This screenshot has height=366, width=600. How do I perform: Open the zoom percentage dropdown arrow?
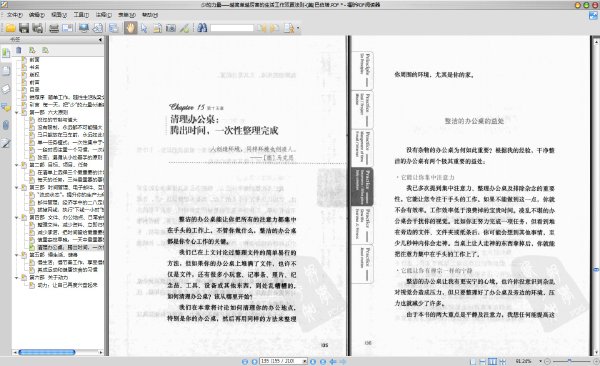coord(540,361)
